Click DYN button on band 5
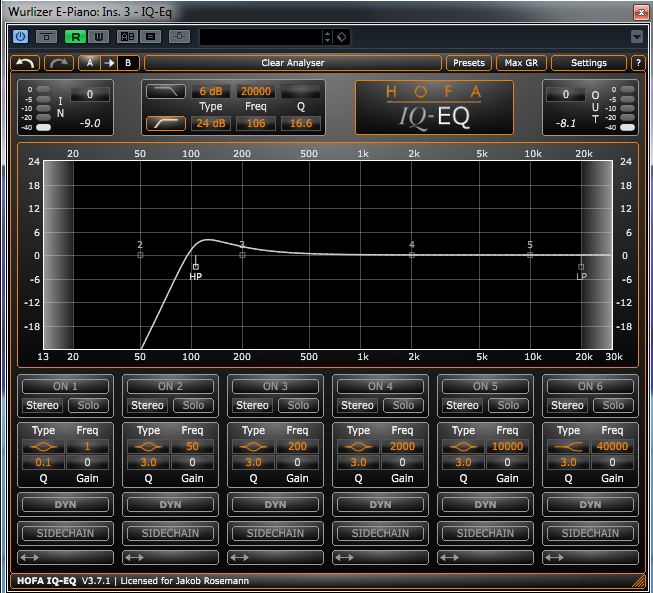 [485, 505]
